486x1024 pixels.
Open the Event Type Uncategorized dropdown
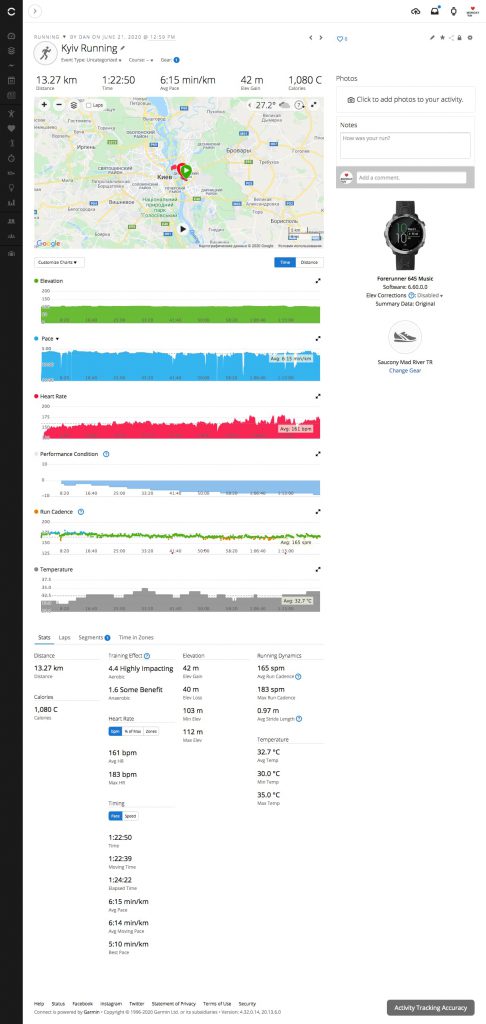(91, 59)
